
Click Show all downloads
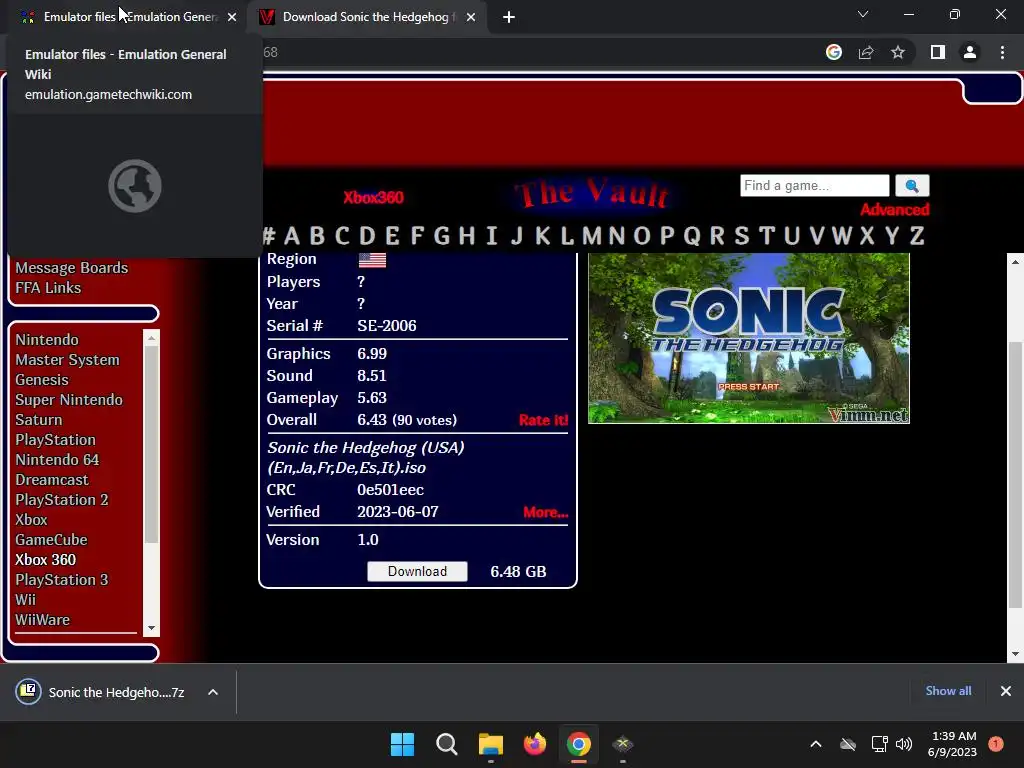948,691
